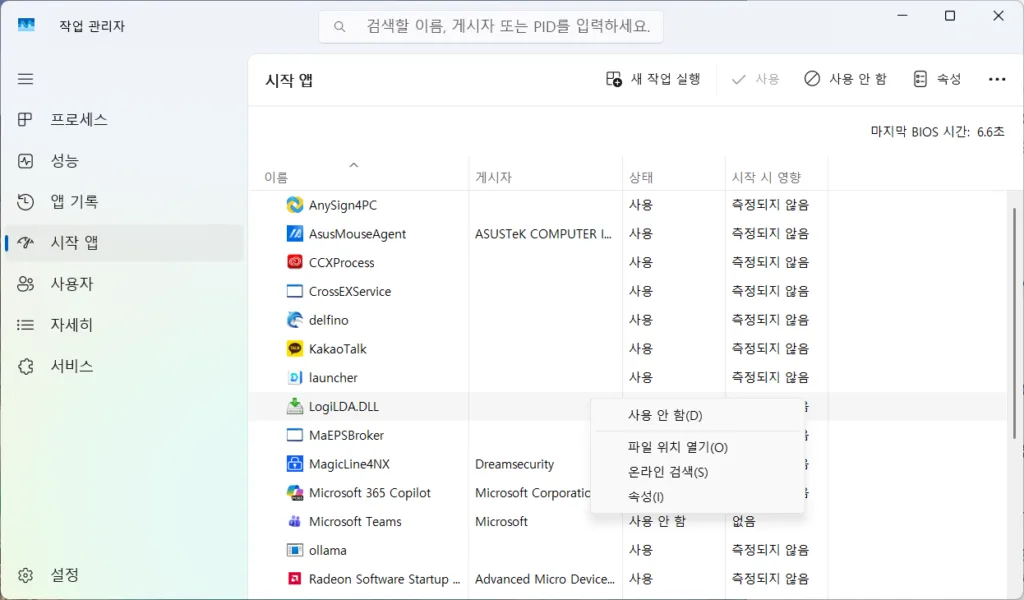Click the list vertical scrollbar
This screenshot has width=1024, height=600.
1014,323
